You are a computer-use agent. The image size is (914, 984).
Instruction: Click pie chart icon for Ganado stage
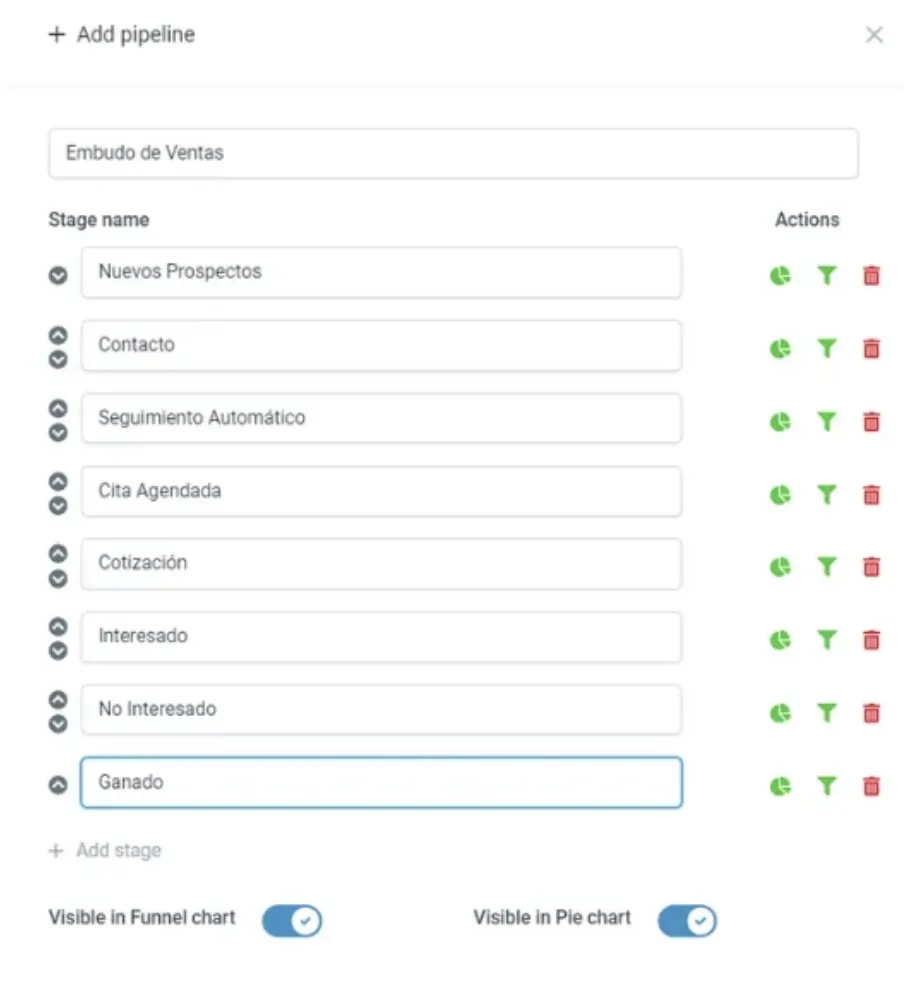click(780, 786)
